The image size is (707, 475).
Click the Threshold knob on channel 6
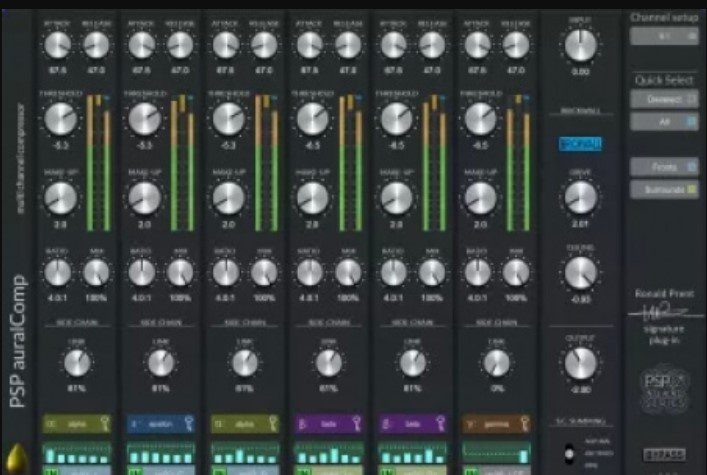pyautogui.click(x=480, y=119)
